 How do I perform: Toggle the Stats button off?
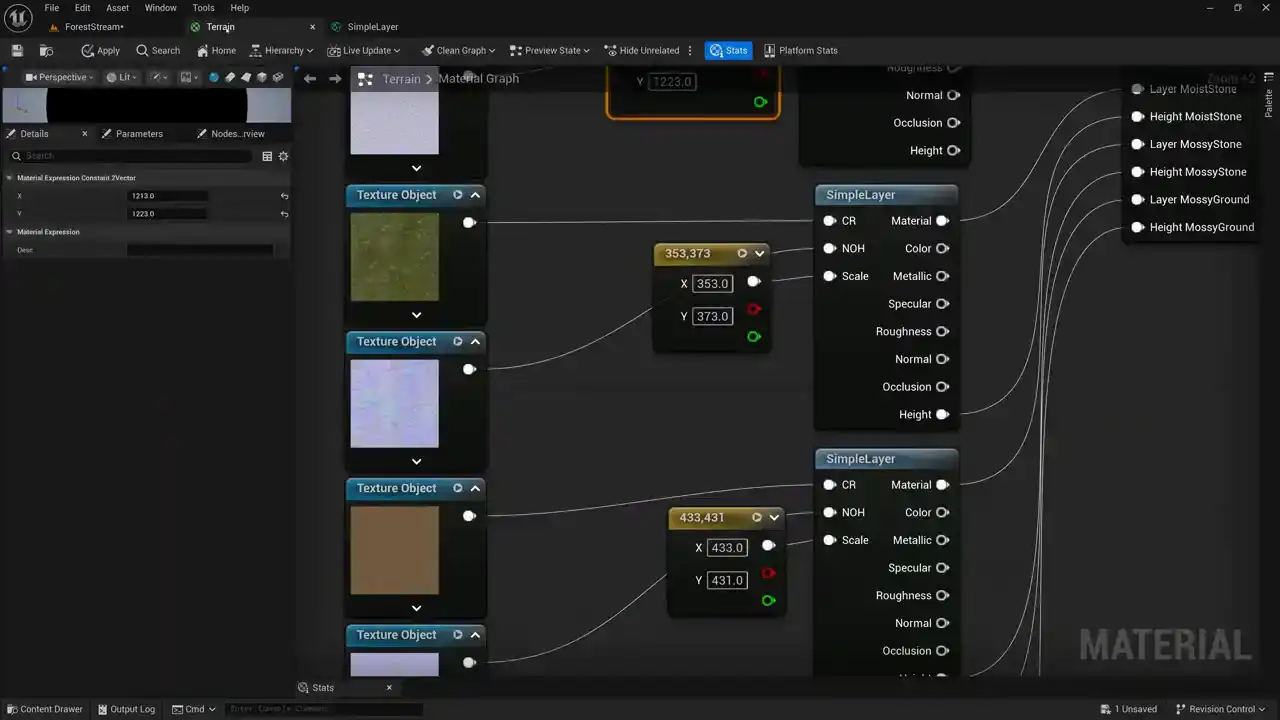click(x=728, y=50)
